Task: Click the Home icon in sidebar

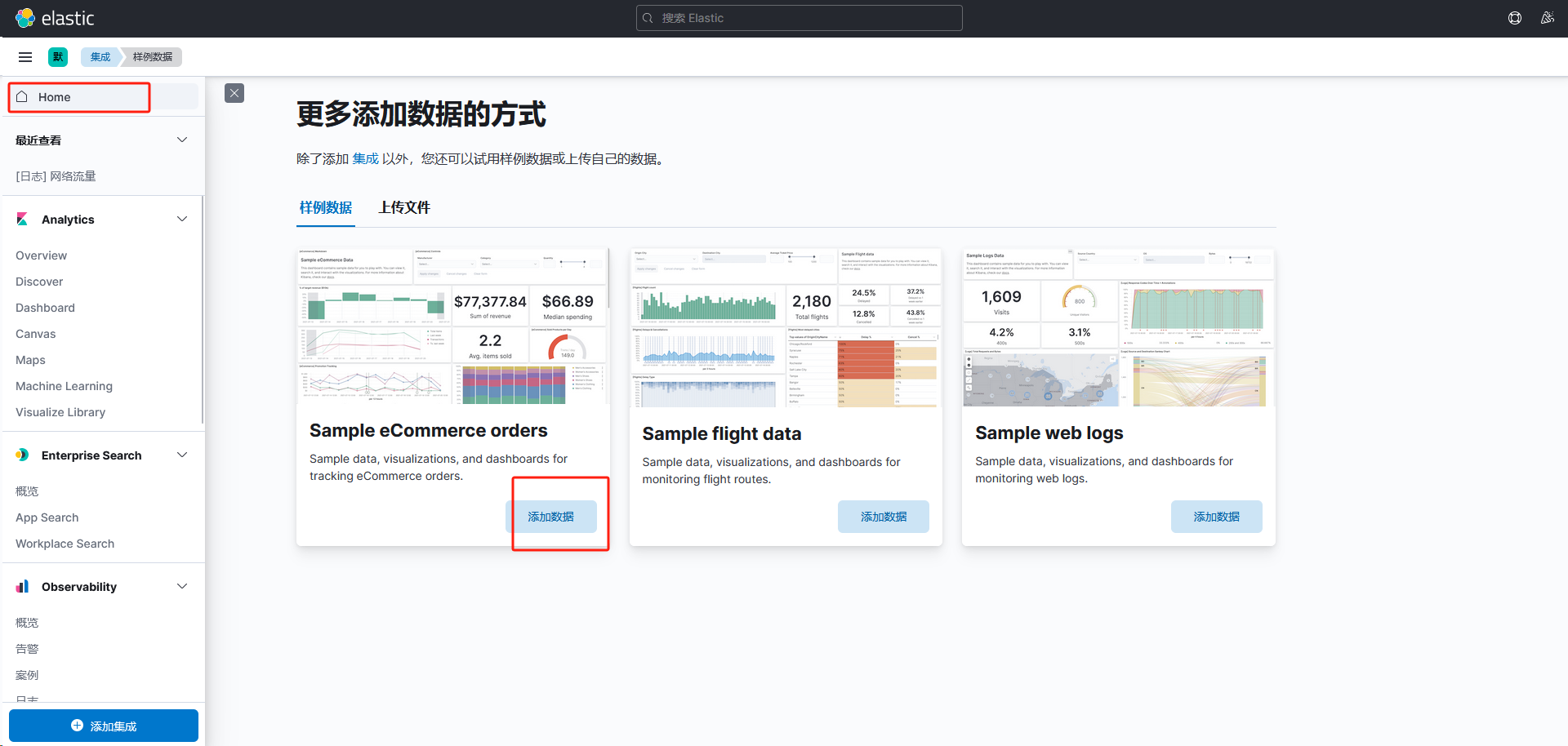Action: click(22, 97)
